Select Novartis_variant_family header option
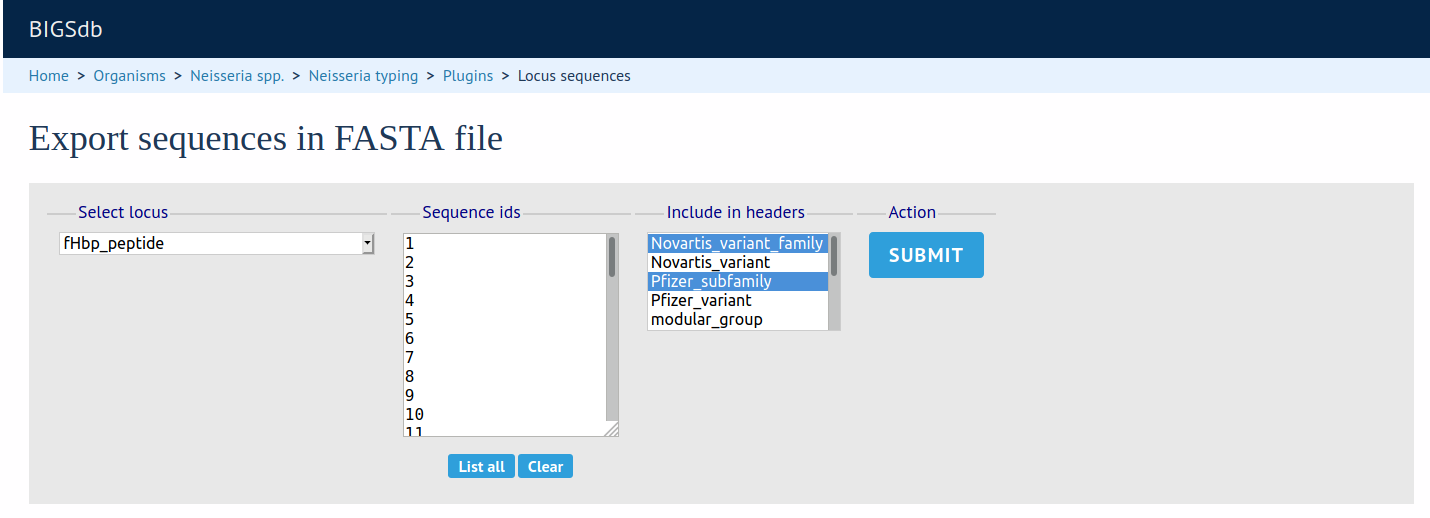The width and height of the screenshot is (1430, 518). 737,243
